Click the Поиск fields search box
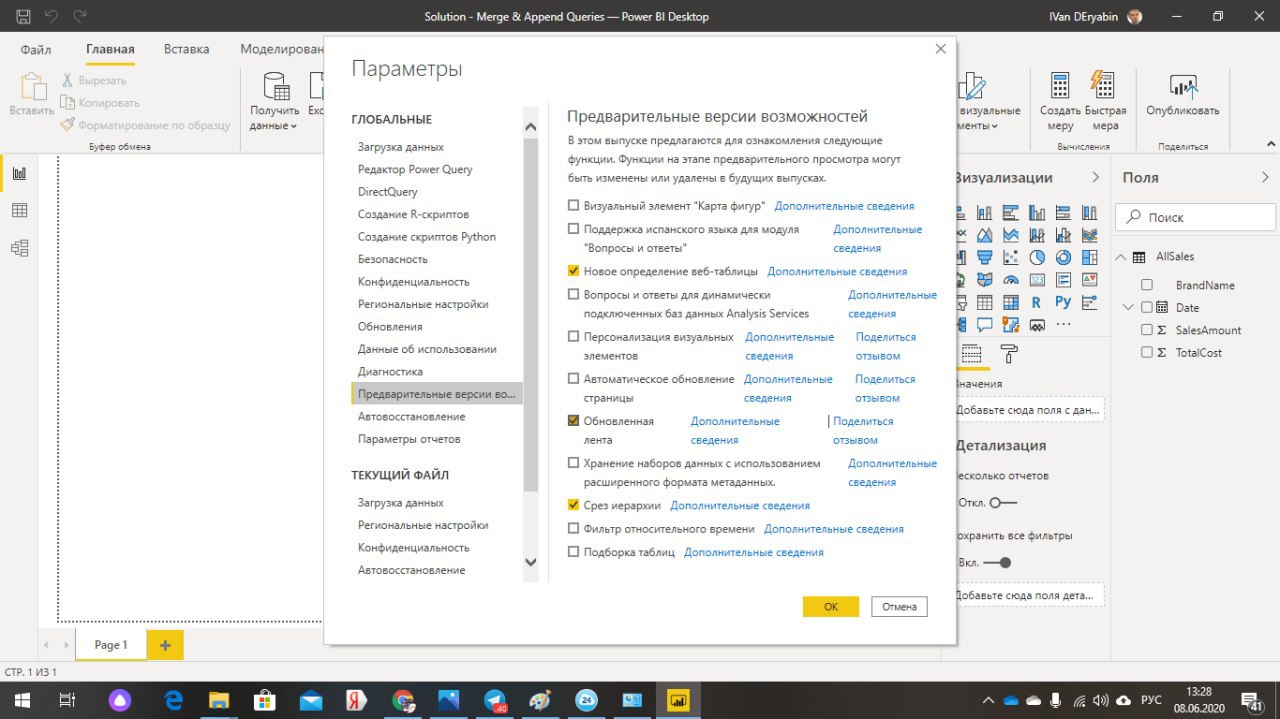 1195,217
